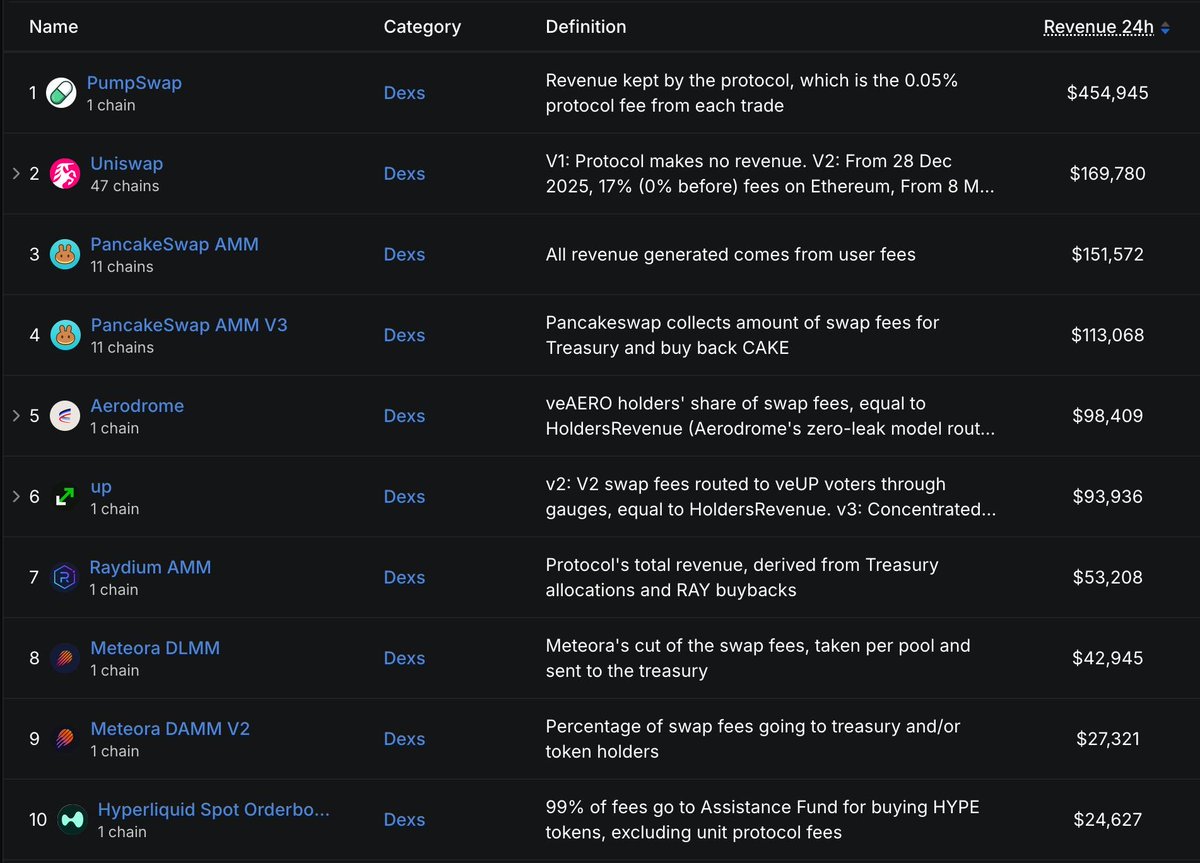Expand the Uniswap row chevron

click(16, 174)
